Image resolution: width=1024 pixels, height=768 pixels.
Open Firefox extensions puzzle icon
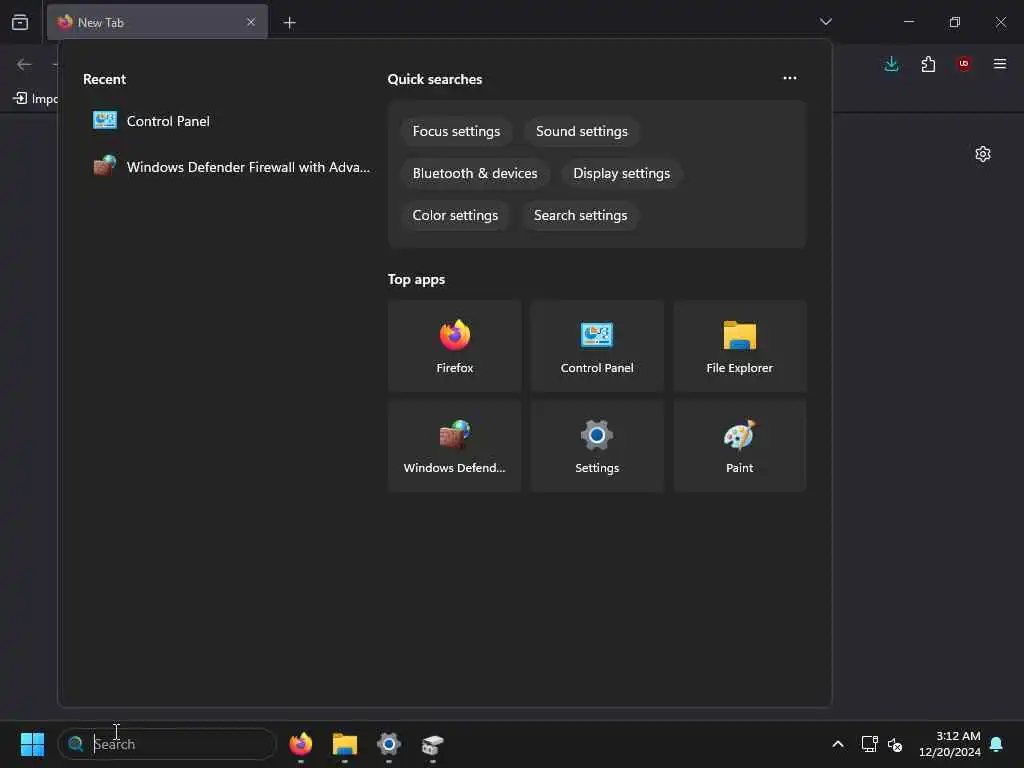point(928,64)
